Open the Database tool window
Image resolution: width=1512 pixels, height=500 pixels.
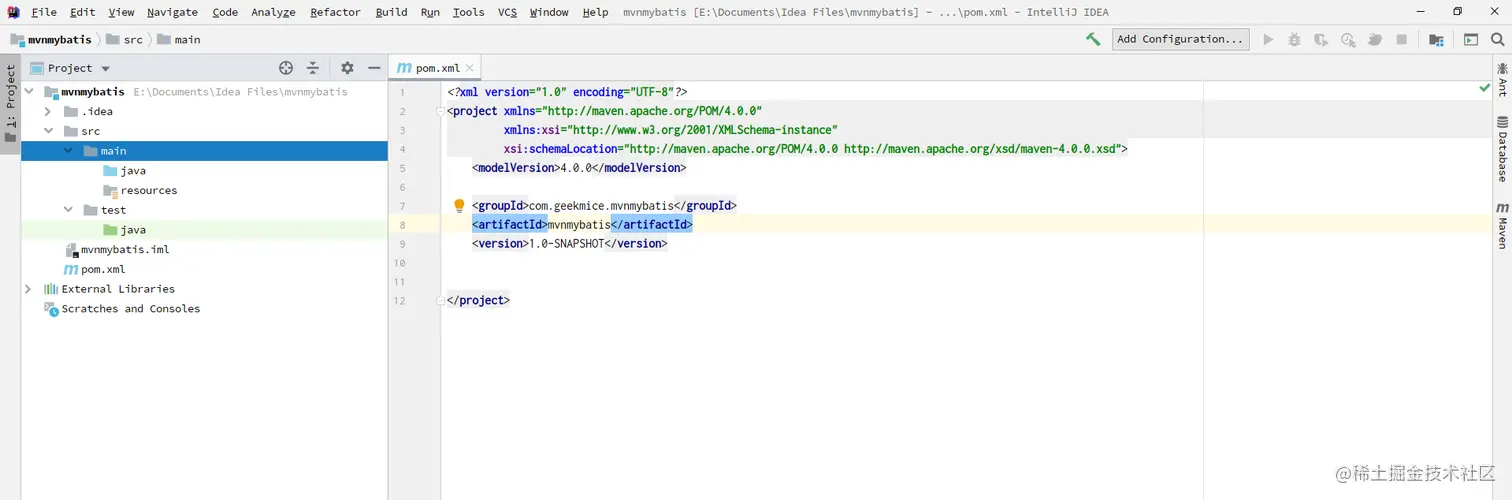point(1502,148)
